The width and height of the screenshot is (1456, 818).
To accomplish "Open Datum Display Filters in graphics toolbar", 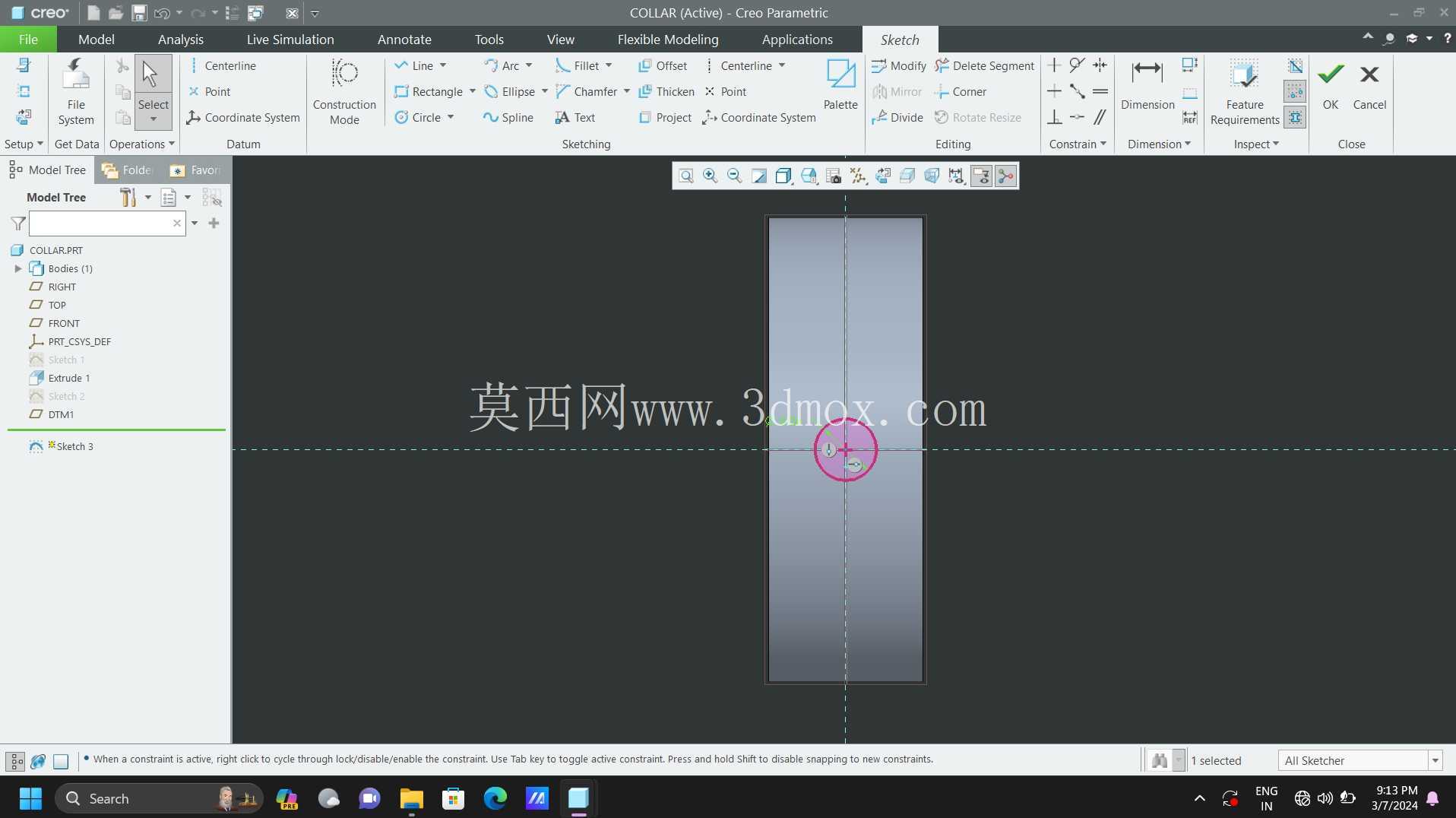I will 859,176.
